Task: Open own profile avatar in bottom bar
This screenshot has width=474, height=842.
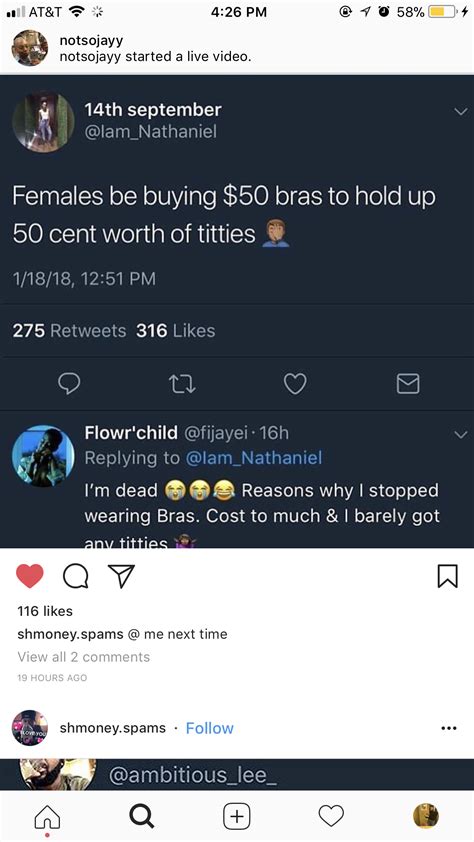Action: tap(426, 816)
